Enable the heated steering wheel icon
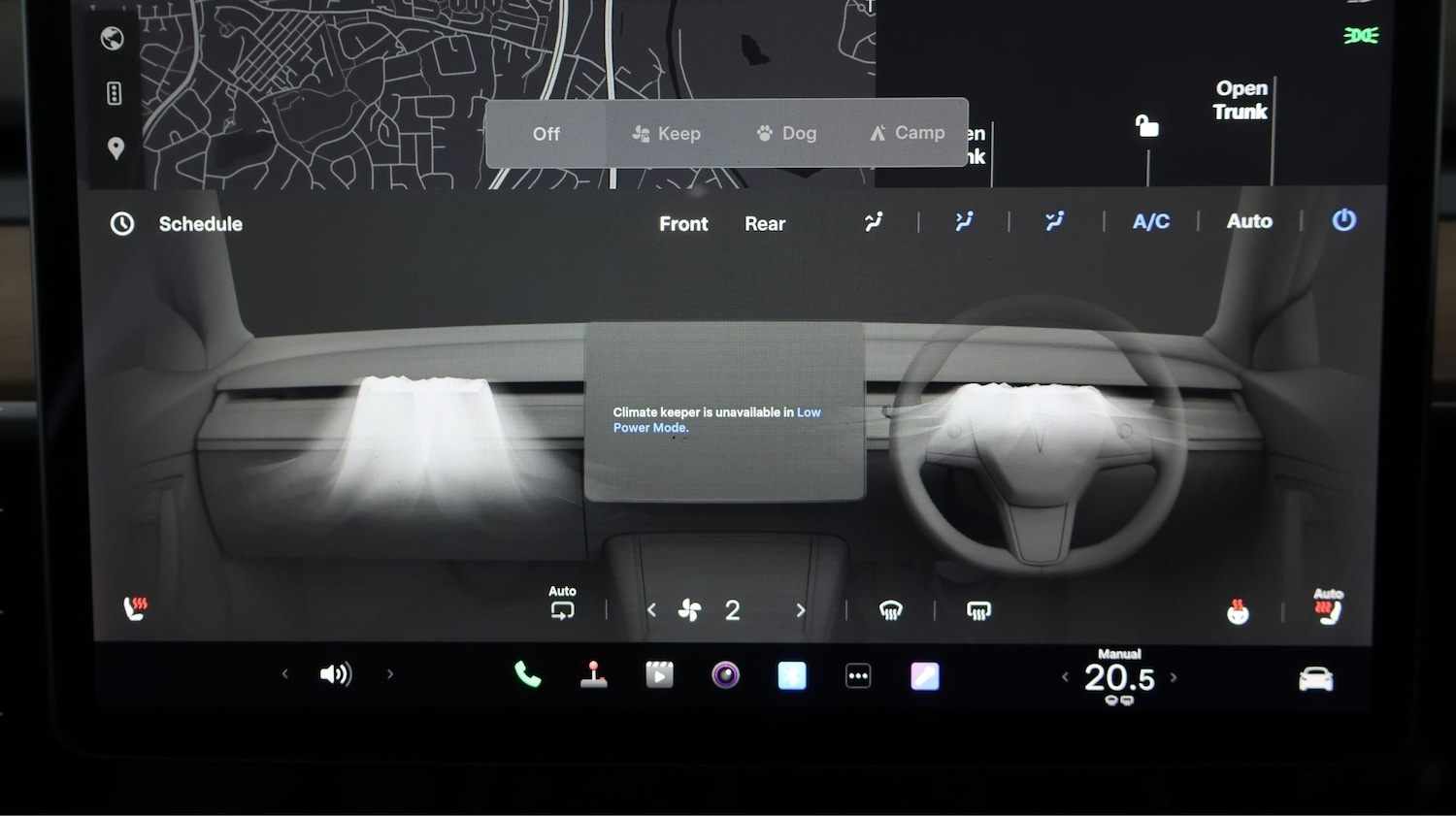 point(1239,611)
